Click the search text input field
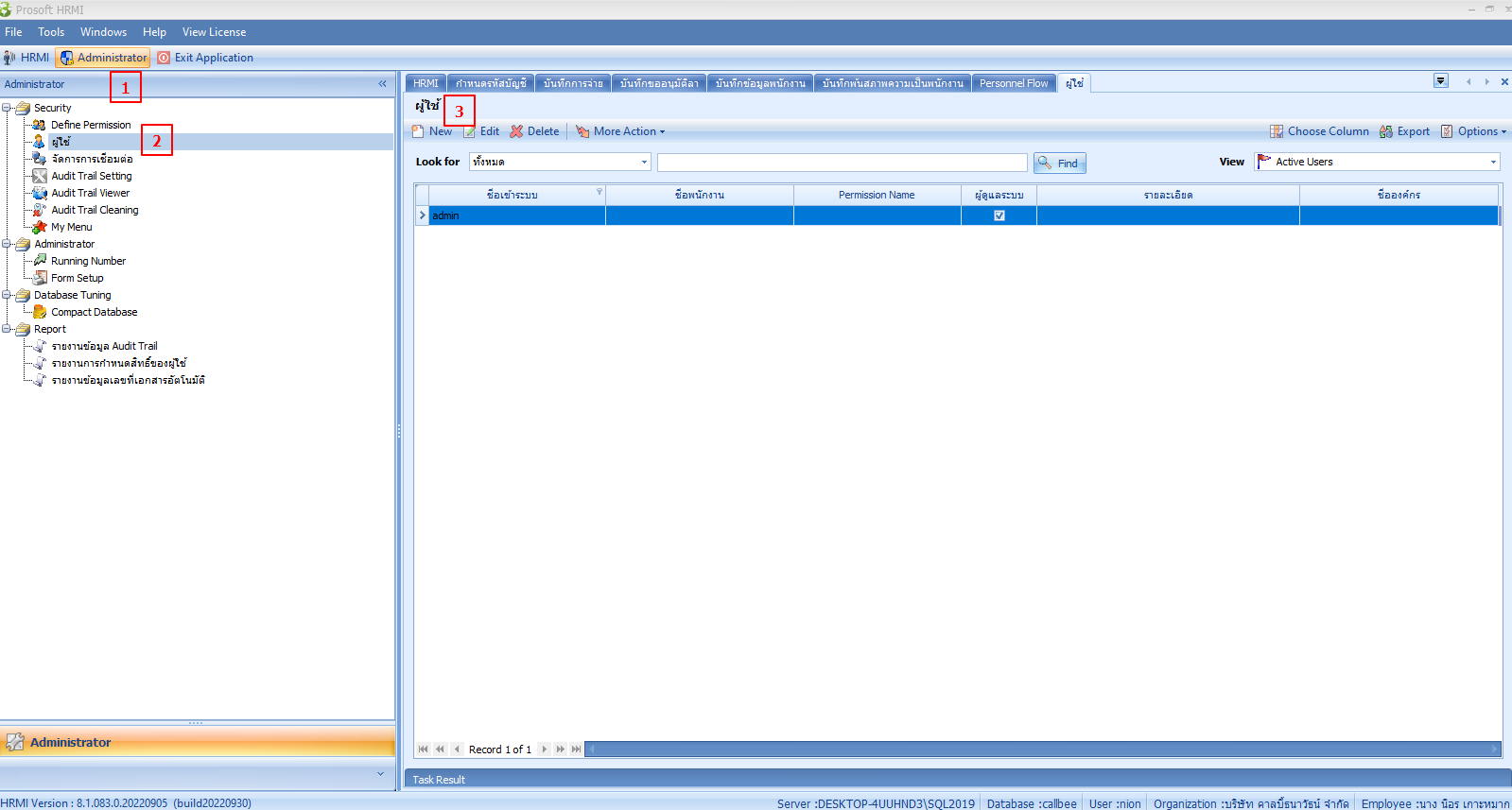Viewport: 1512px width, 810px height. pyautogui.click(x=842, y=163)
